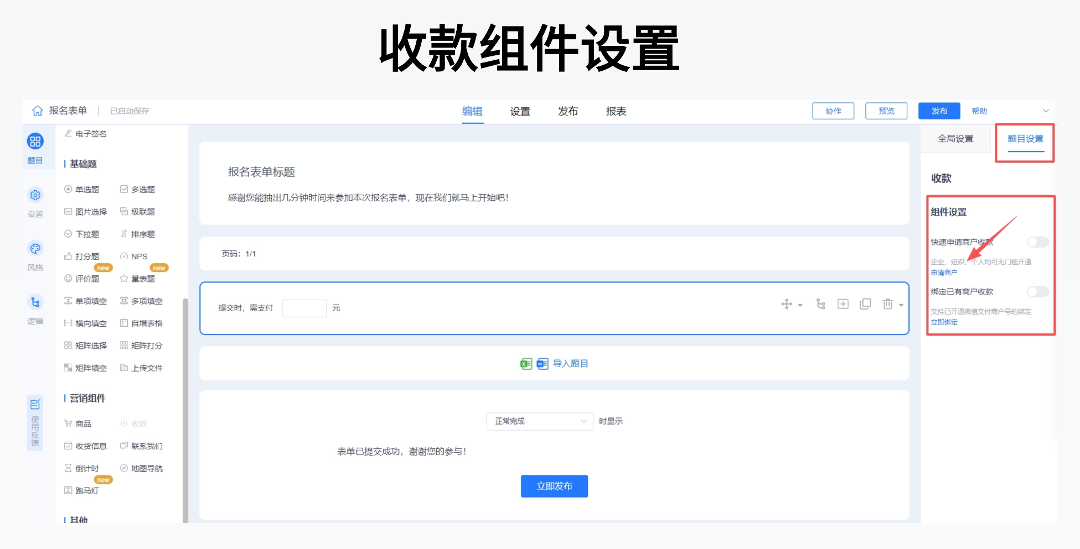This screenshot has width=1080, height=549.
Task: Expand the arrow next to the move icon
Action: point(800,304)
